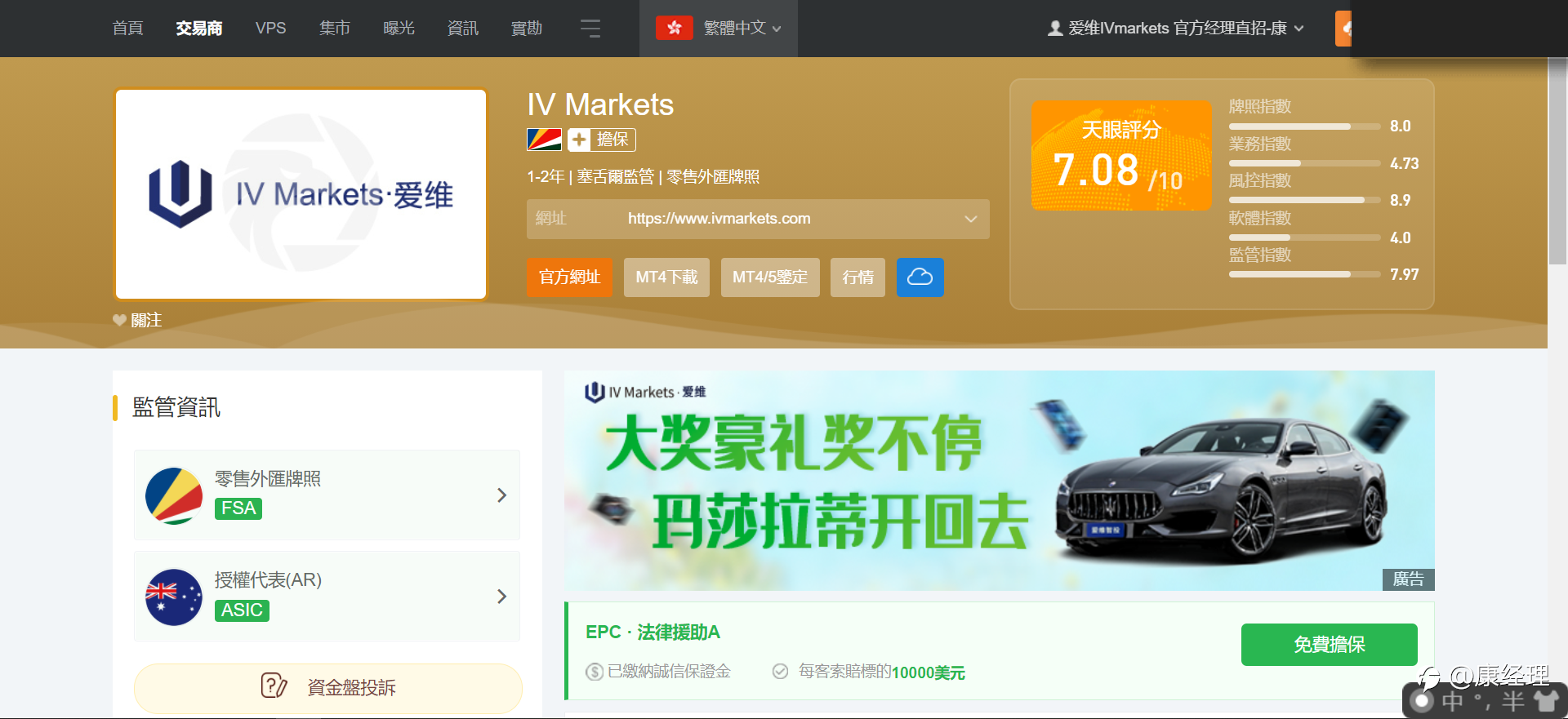1568x719 pixels.
Task: Click the 1-2年 | 塞舌爾監管 info text
Action: pyautogui.click(x=644, y=177)
